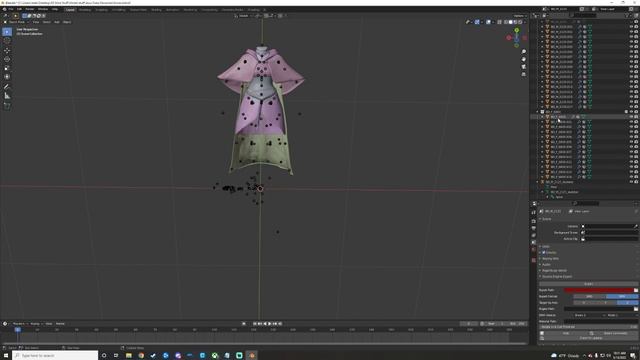The width and height of the screenshot is (640, 360).
Task: Select the 3D Cursor tool
Action: [x=7, y=41]
